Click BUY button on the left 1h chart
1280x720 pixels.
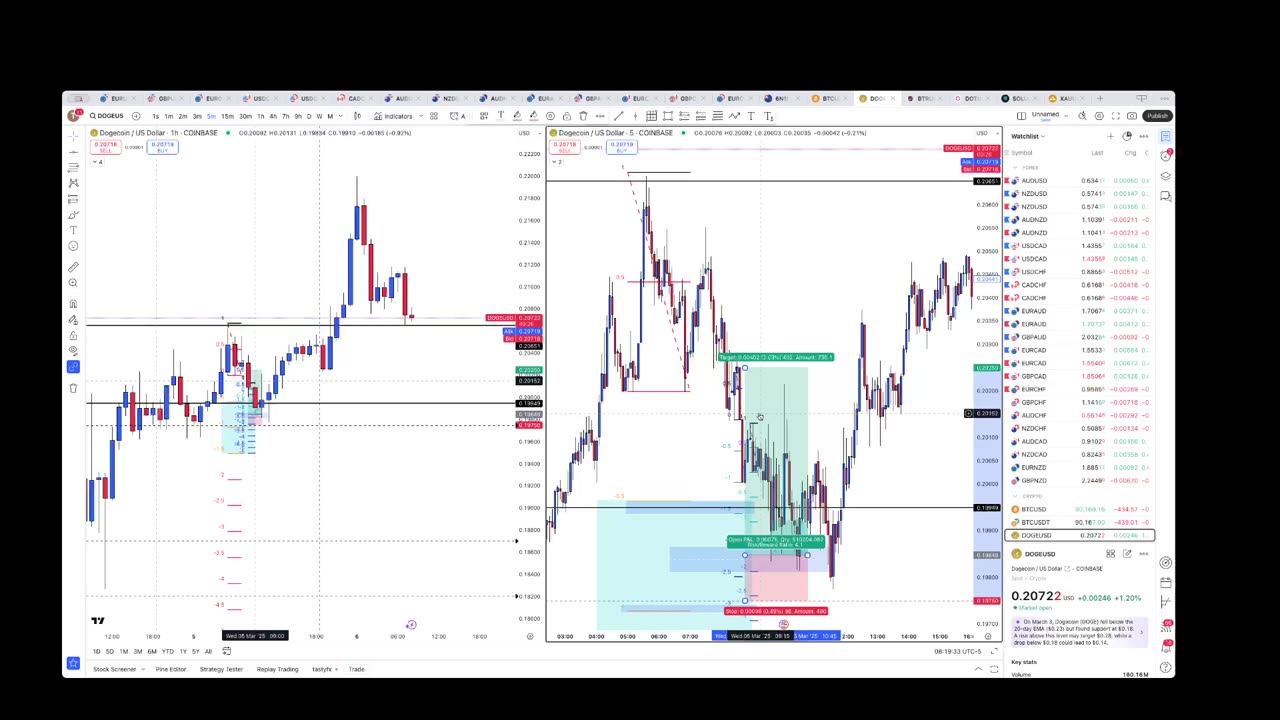pyautogui.click(x=162, y=147)
